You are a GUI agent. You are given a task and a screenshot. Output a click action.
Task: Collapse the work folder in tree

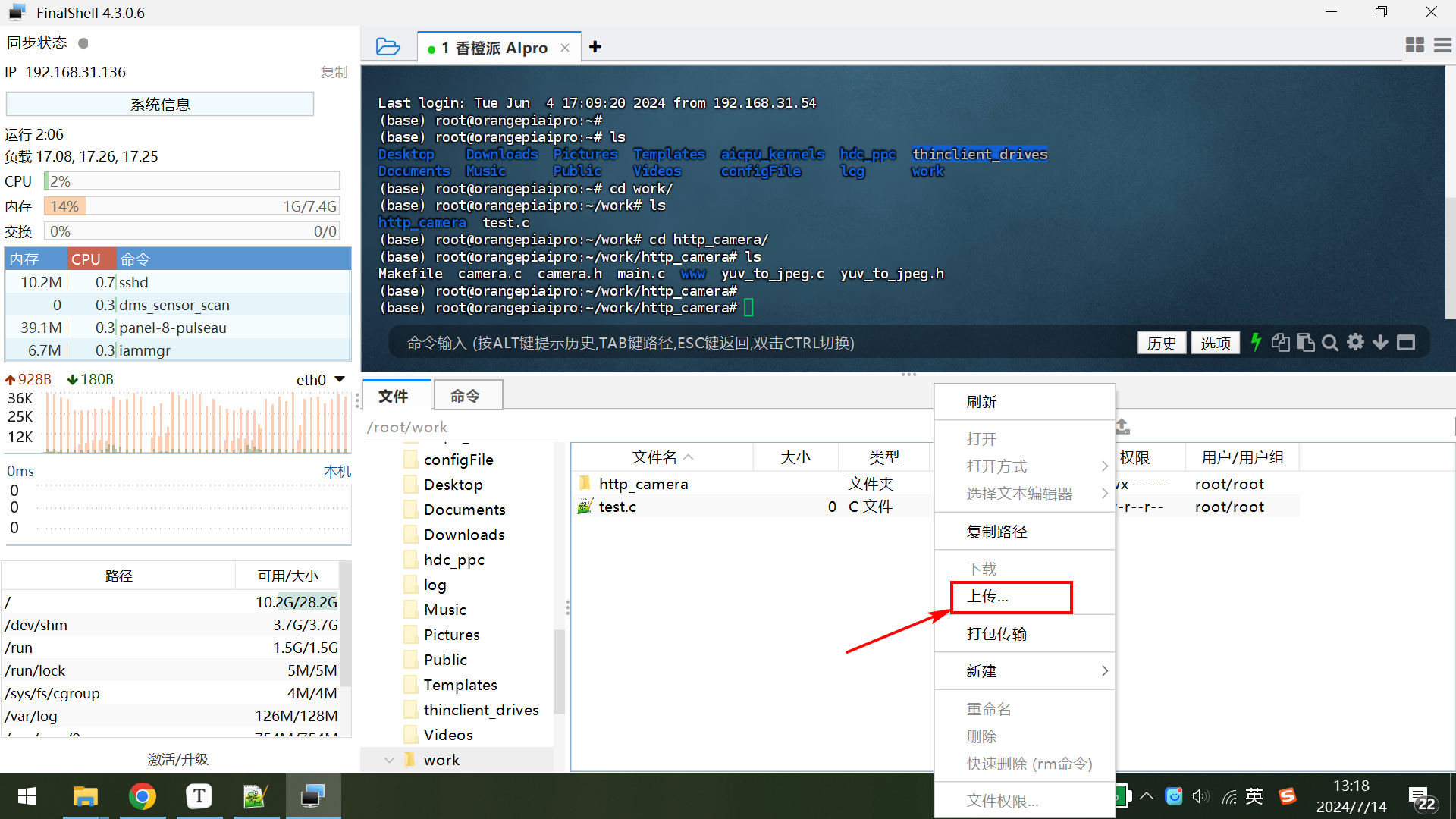tap(389, 760)
